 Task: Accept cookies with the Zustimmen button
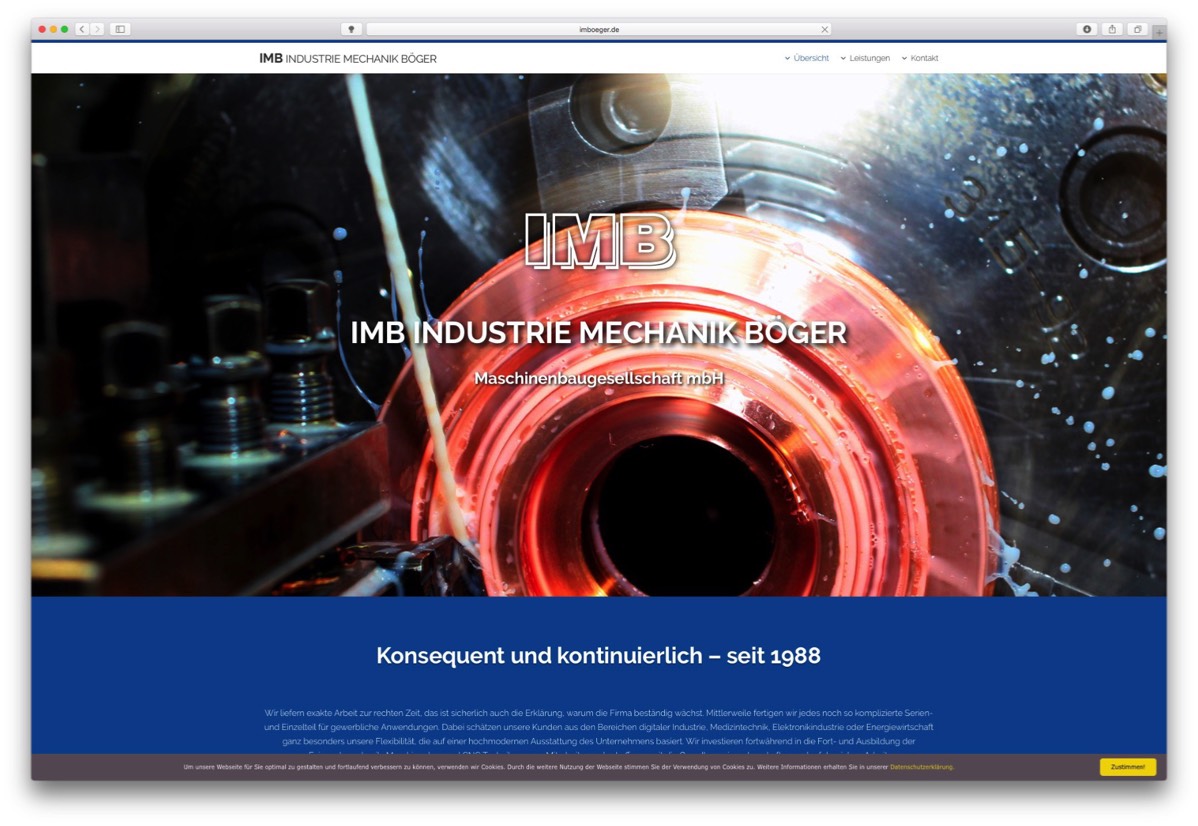coord(1128,767)
